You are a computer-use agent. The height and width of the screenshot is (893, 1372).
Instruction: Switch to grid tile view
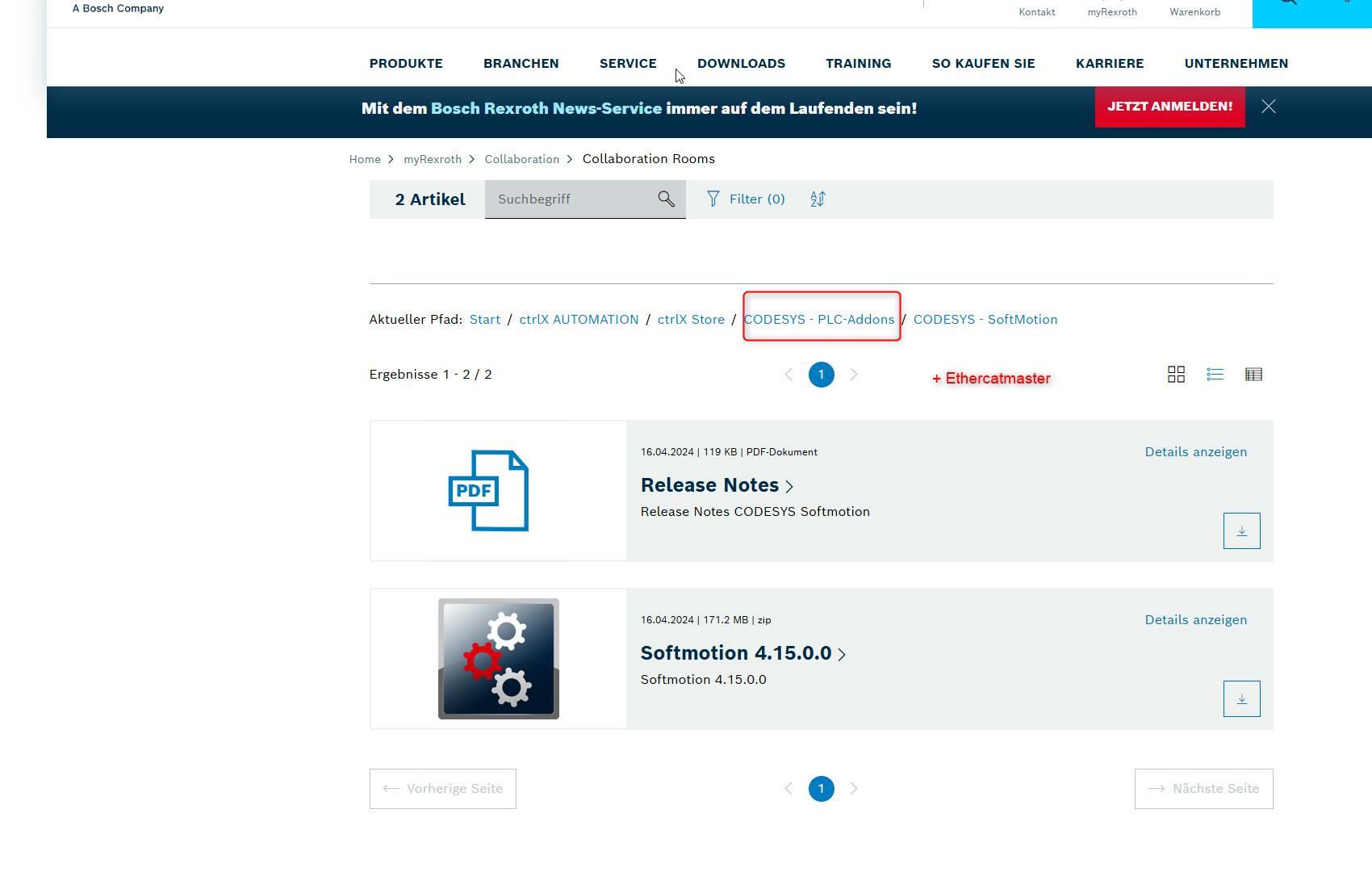click(x=1176, y=374)
